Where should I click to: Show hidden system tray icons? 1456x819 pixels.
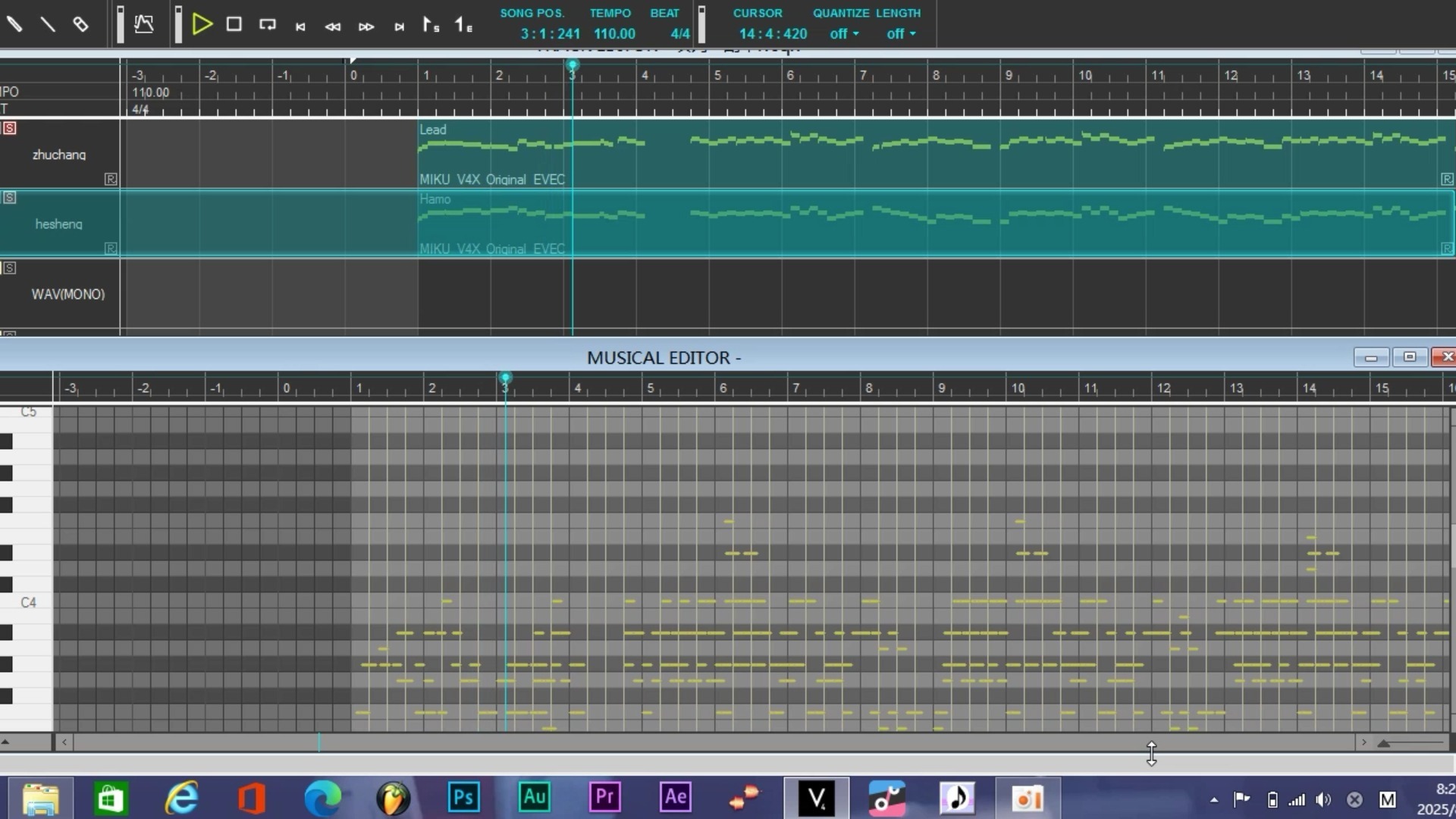click(x=1214, y=799)
